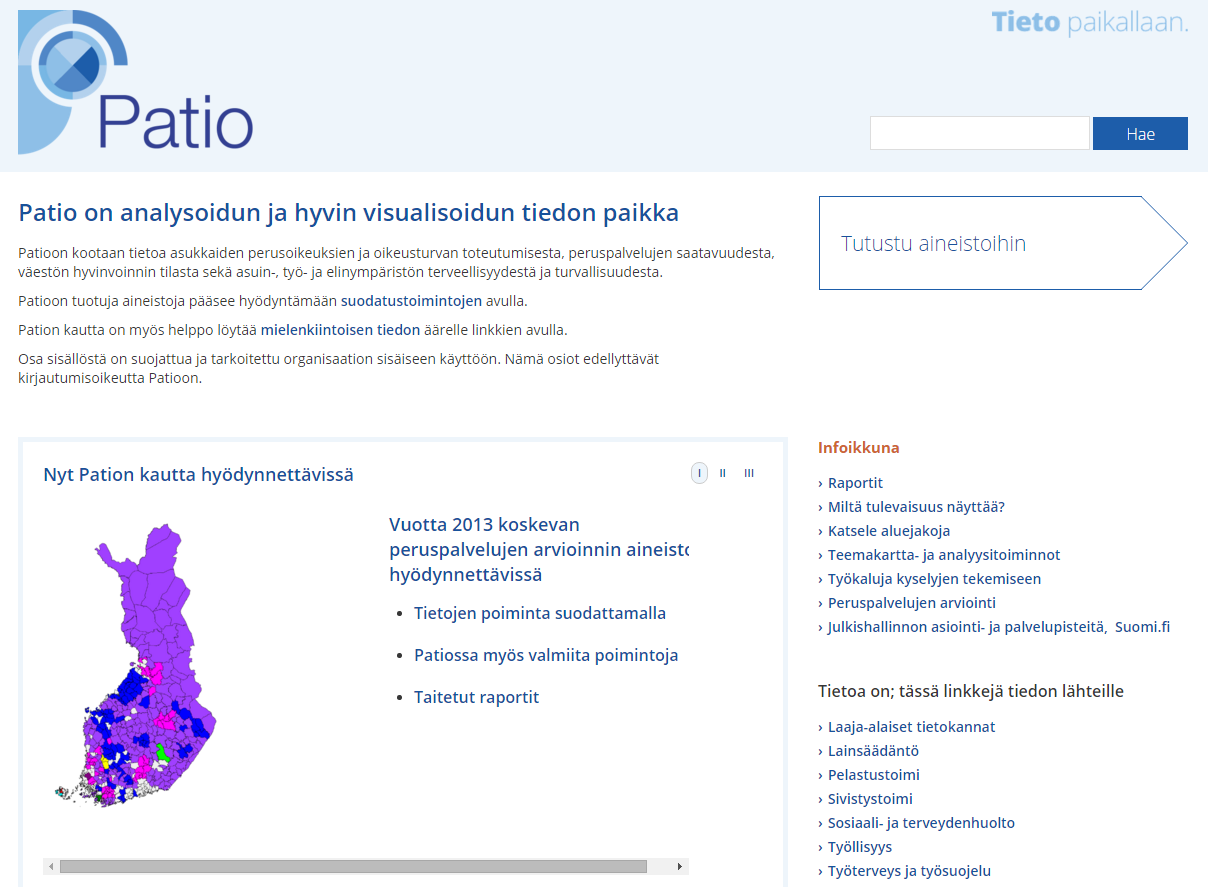This screenshot has height=887, width=1208.
Task: Click the Patio logo
Action: [136, 83]
